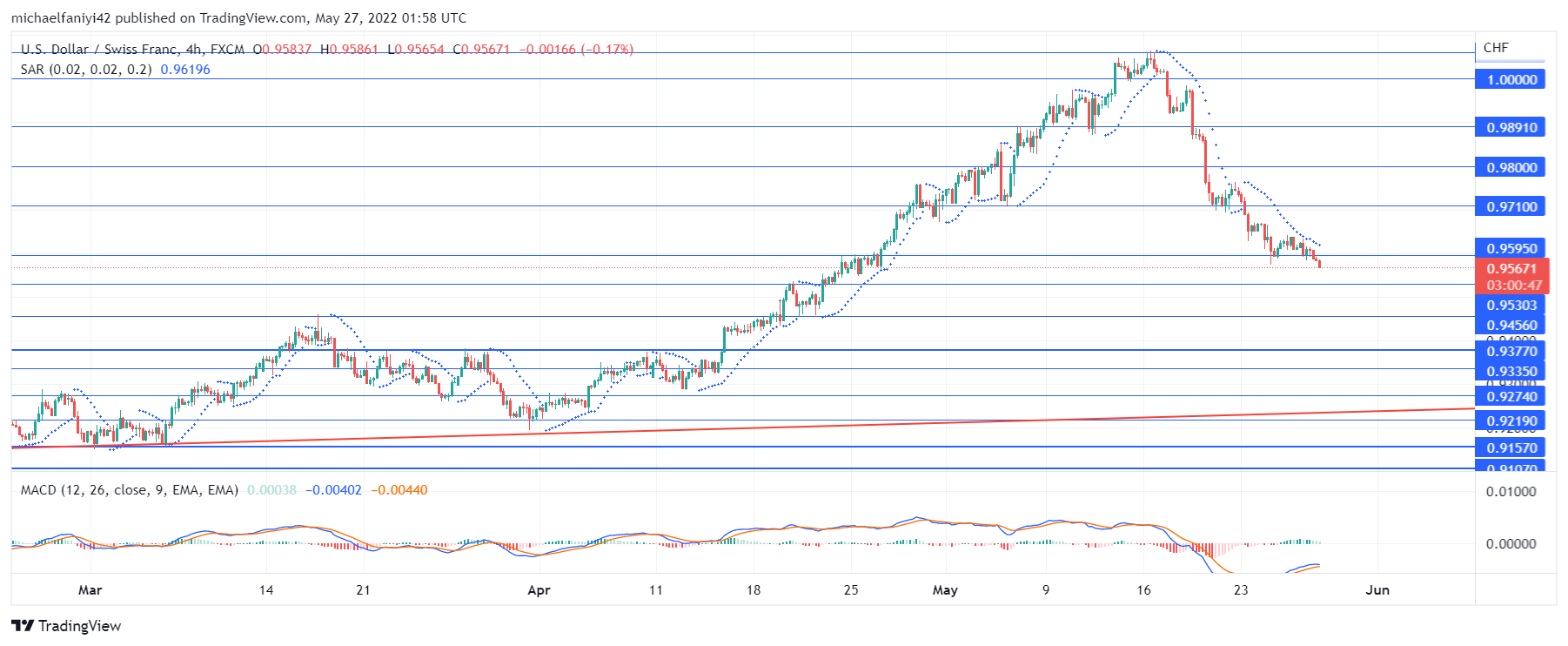Click the 0.92190 price level label
The width and height of the screenshot is (1568, 646).
1511,421
